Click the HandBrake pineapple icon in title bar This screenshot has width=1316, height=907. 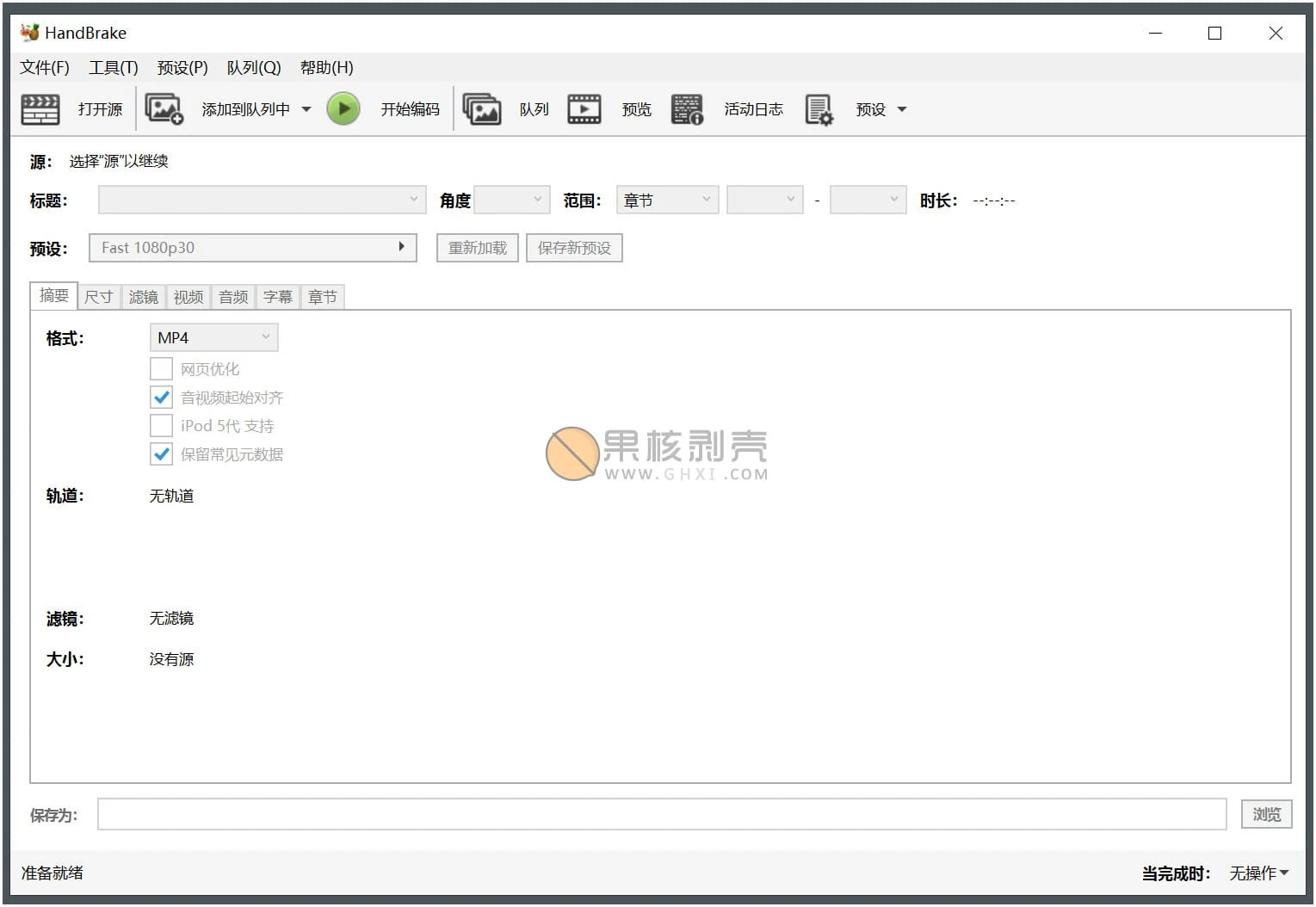coord(28,32)
